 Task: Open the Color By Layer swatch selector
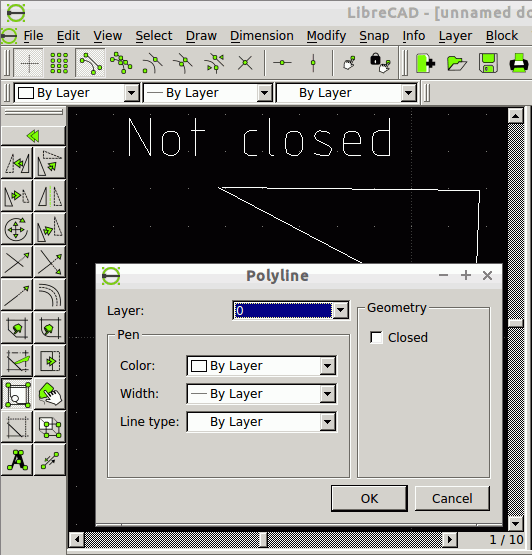click(262, 366)
